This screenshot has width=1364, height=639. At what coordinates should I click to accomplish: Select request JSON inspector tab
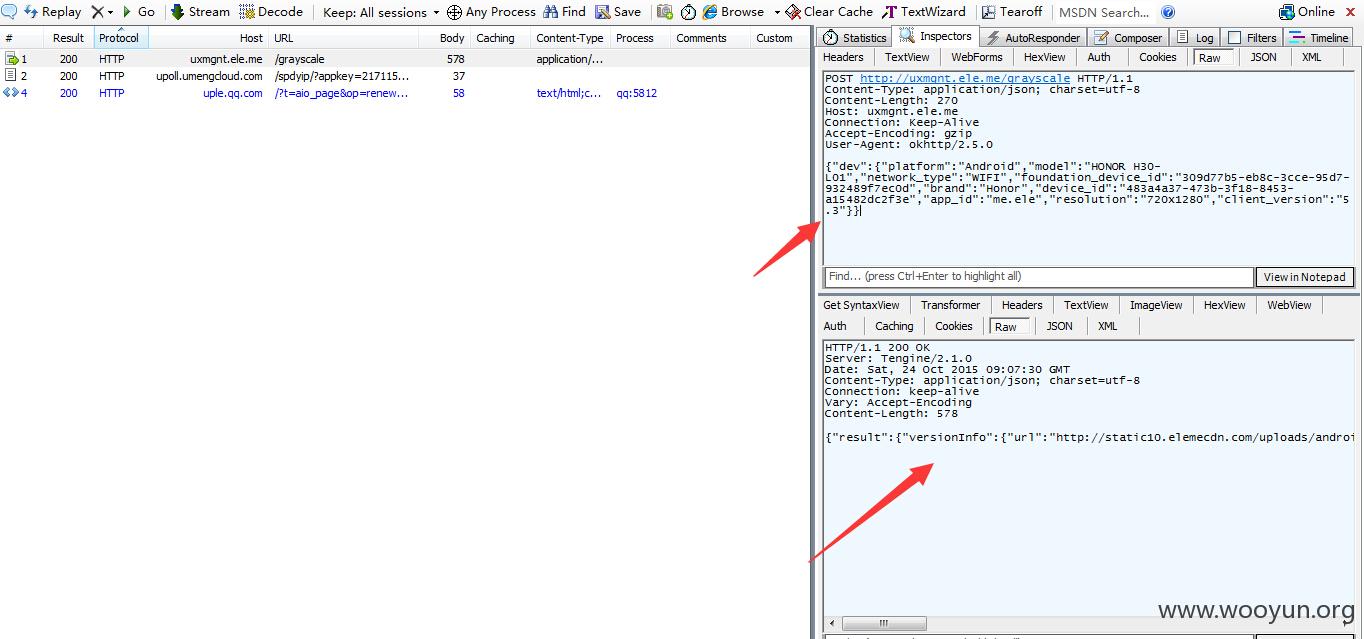point(1263,57)
